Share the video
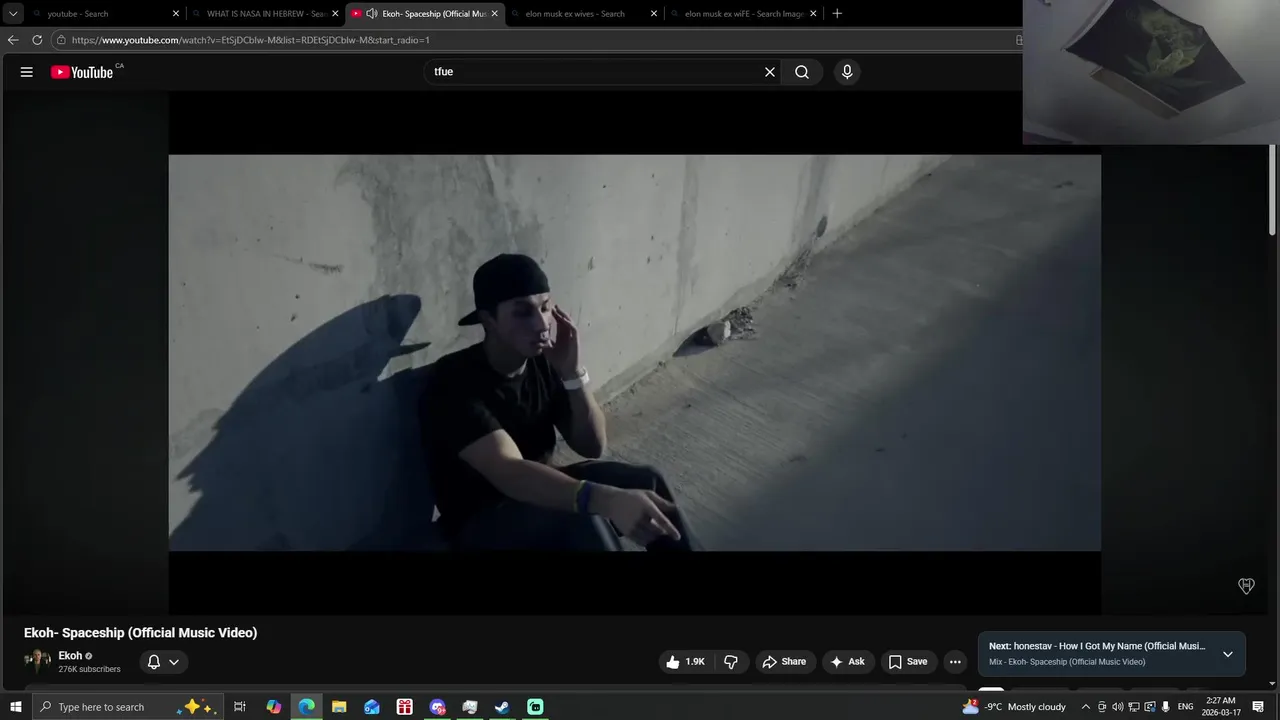Viewport: 1280px width, 720px height. pos(784,662)
